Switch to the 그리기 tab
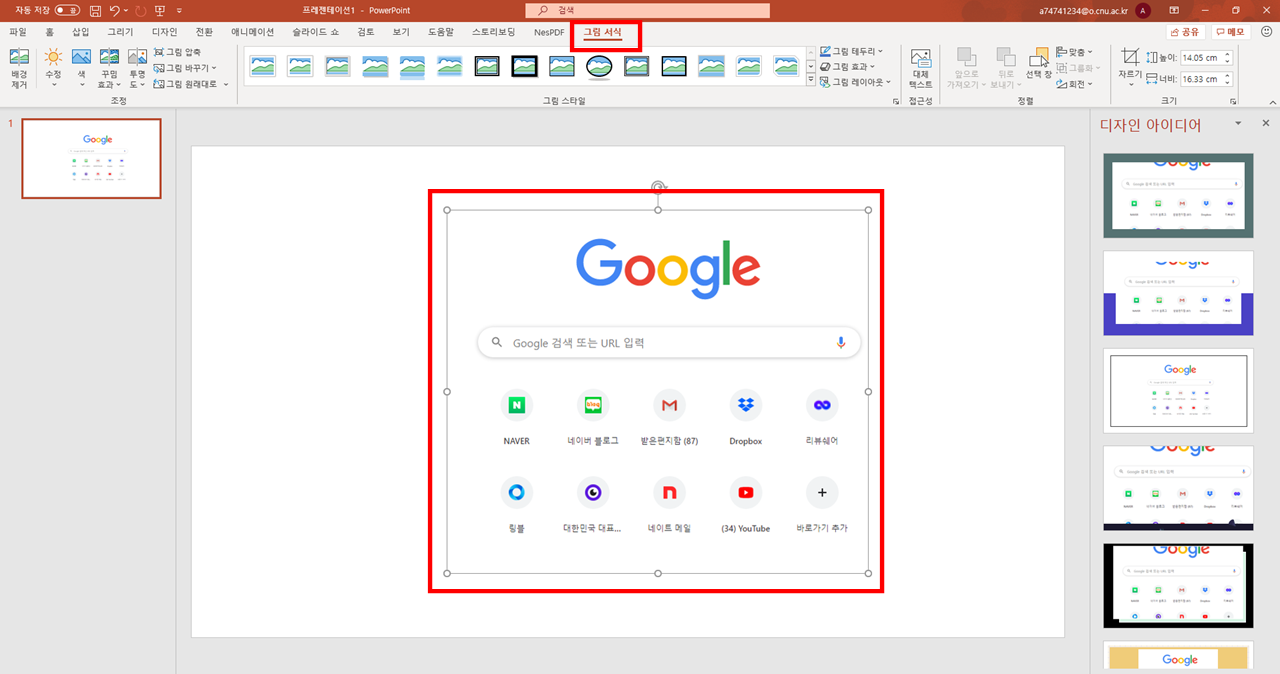 click(120, 32)
